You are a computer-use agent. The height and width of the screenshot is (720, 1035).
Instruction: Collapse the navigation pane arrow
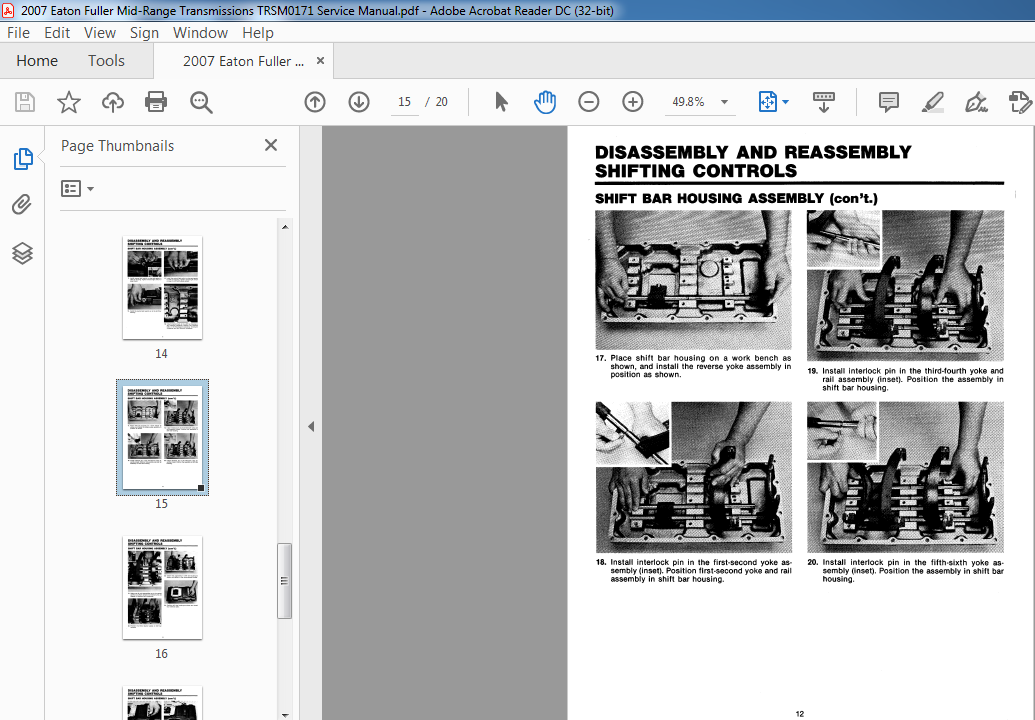coord(311,426)
